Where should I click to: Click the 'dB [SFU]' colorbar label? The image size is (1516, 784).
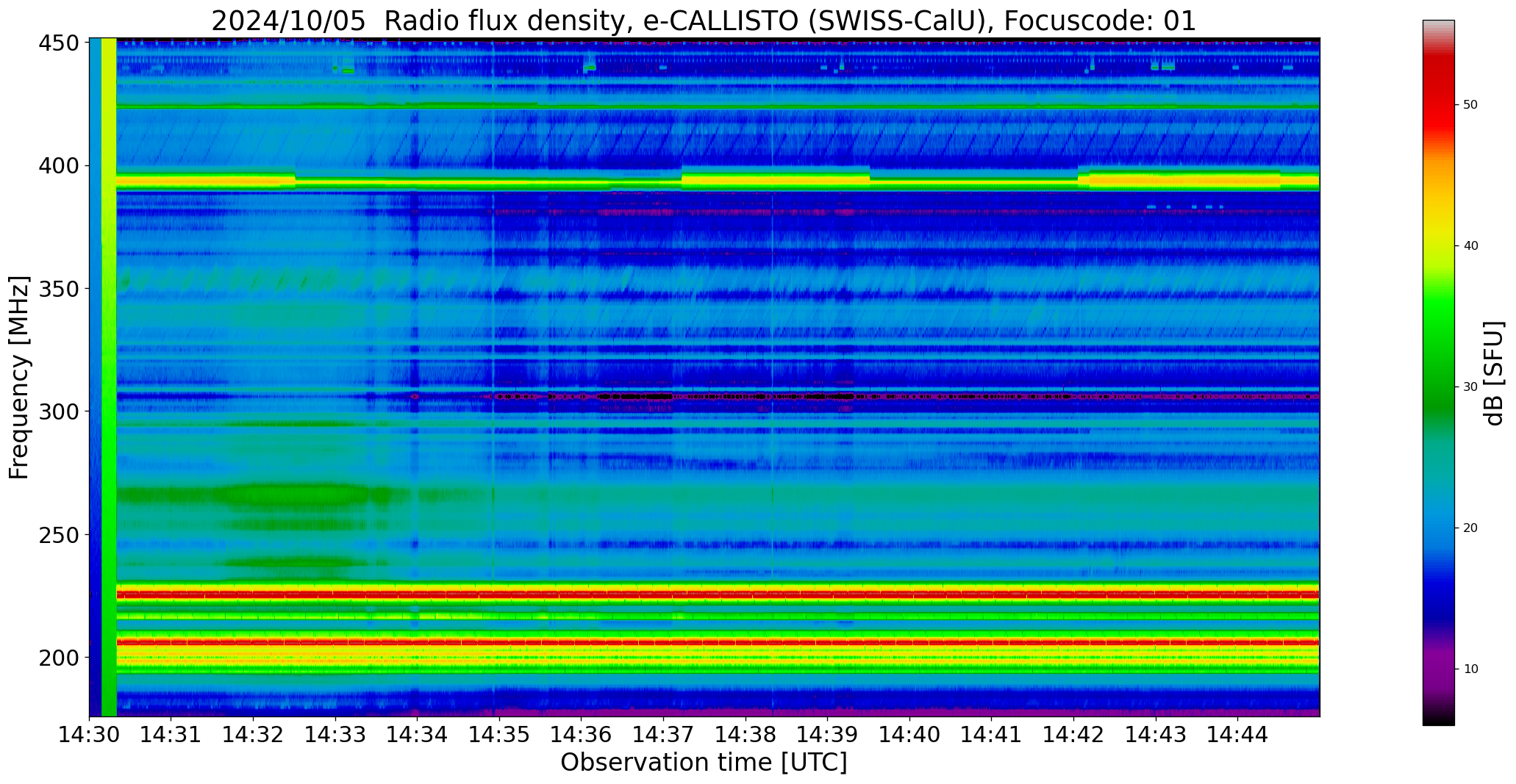click(x=1493, y=373)
